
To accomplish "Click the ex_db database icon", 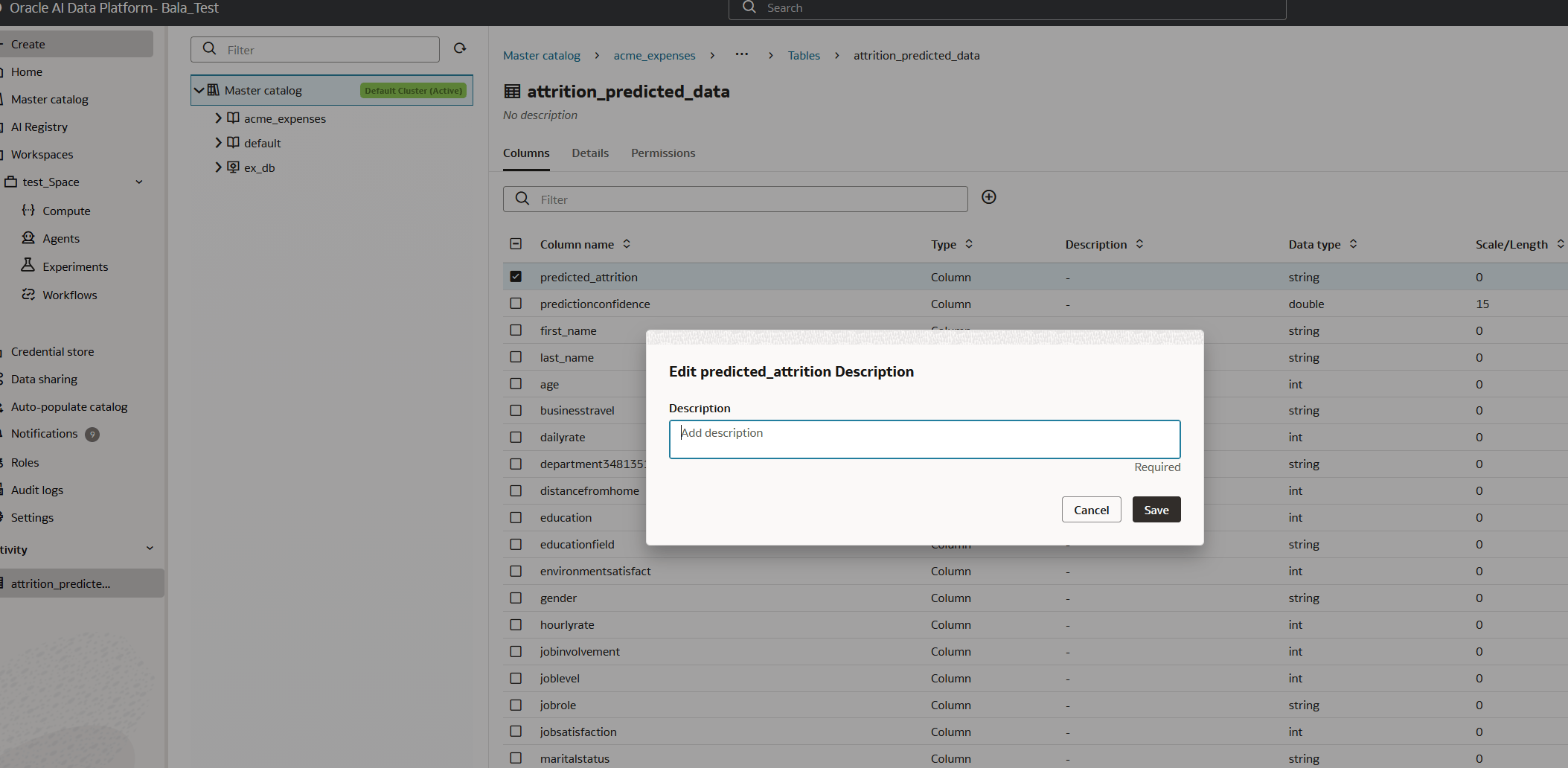I will point(233,167).
